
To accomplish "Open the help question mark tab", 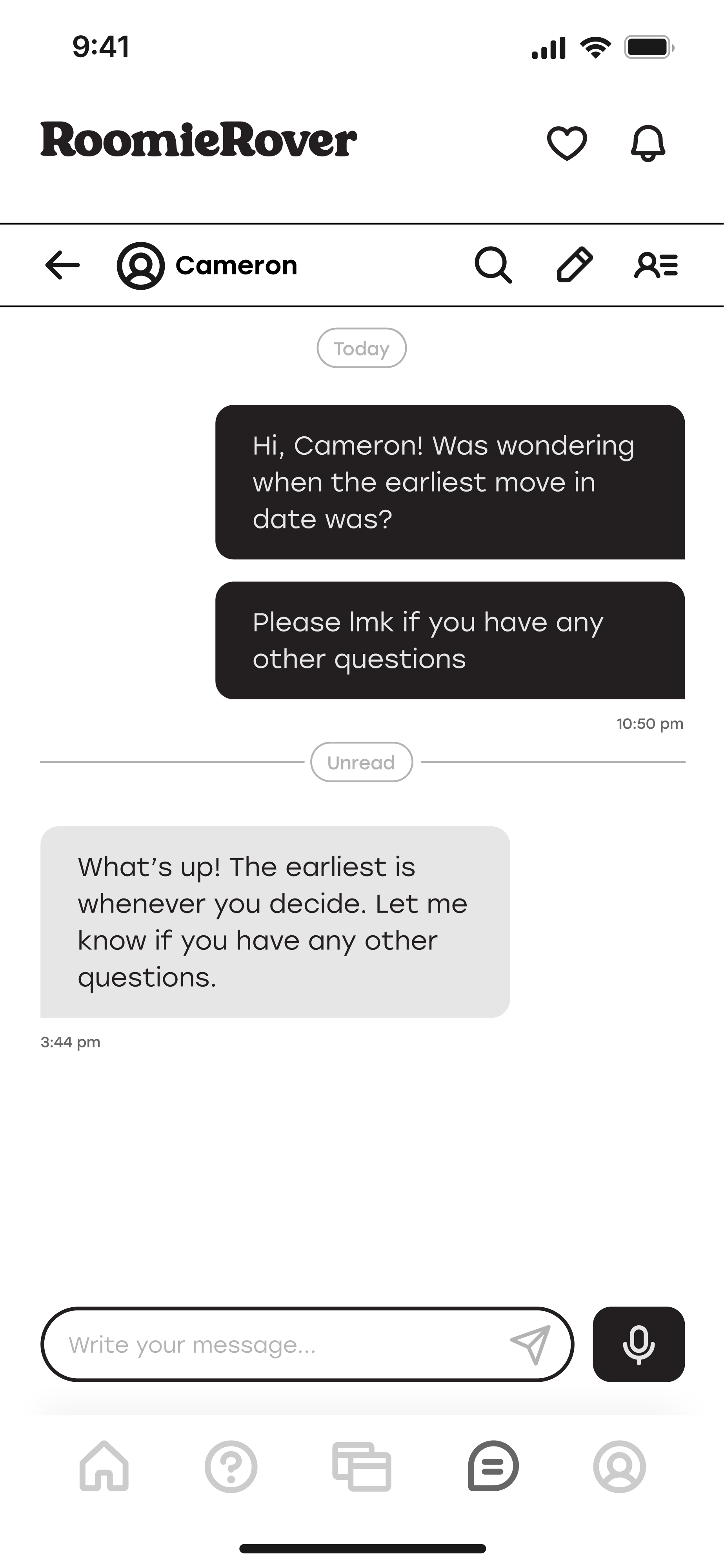I will pyautogui.click(x=231, y=1466).
